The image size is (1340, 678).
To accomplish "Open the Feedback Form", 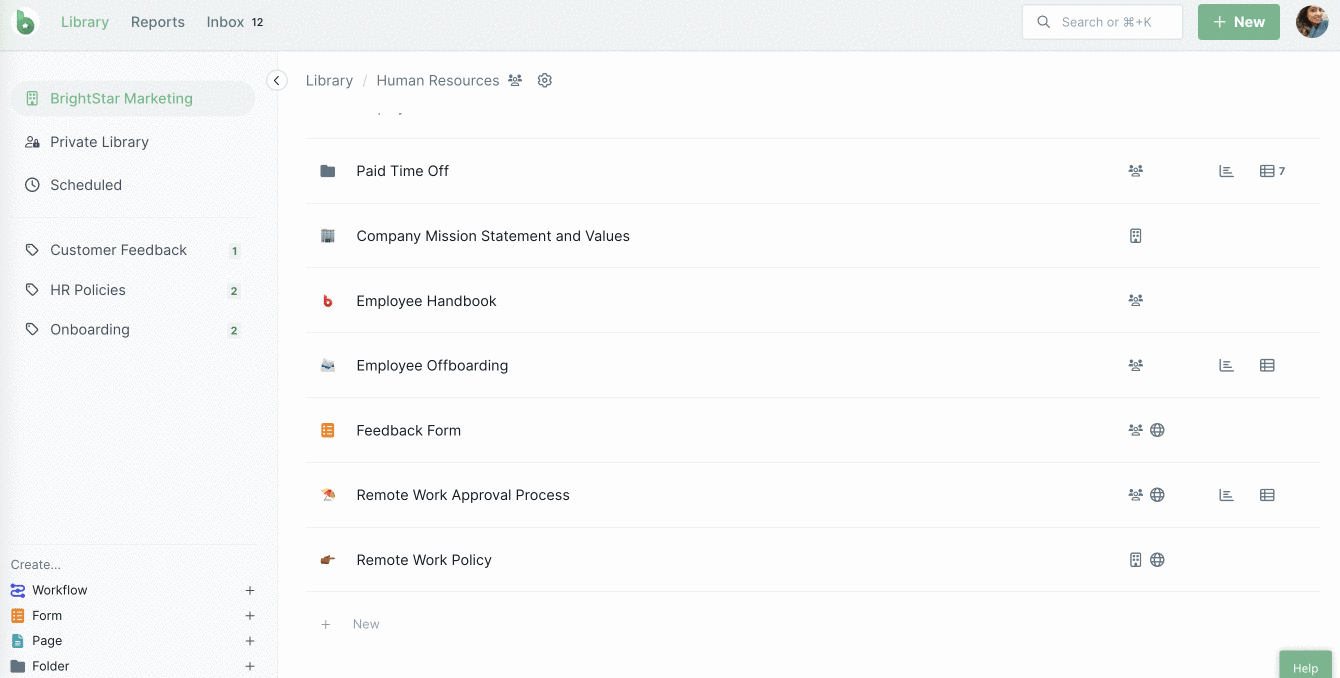I will [409, 430].
